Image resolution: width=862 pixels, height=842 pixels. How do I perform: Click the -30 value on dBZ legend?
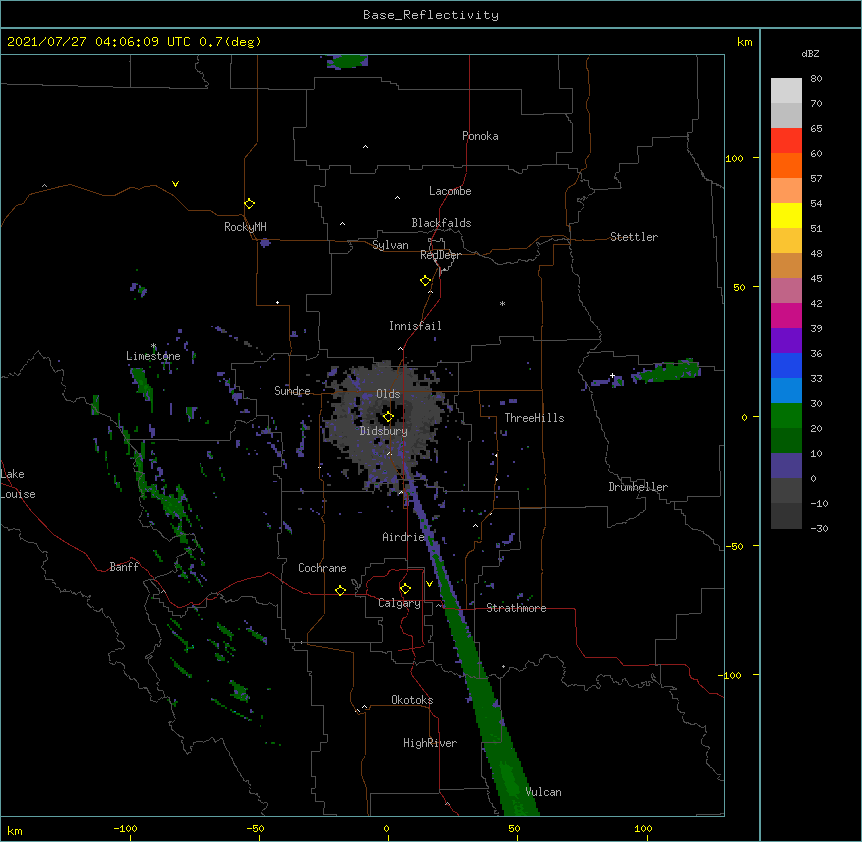click(x=819, y=529)
